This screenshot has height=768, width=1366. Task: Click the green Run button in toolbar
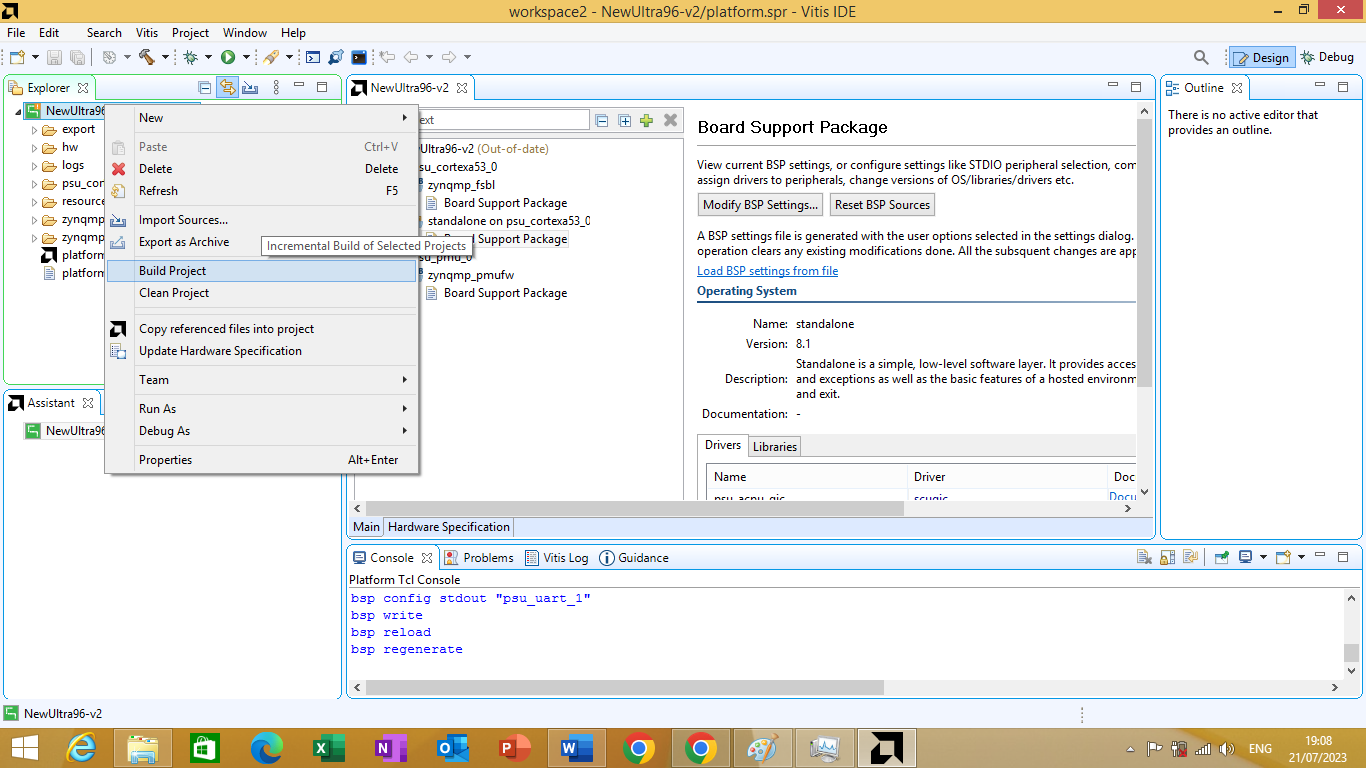228,57
